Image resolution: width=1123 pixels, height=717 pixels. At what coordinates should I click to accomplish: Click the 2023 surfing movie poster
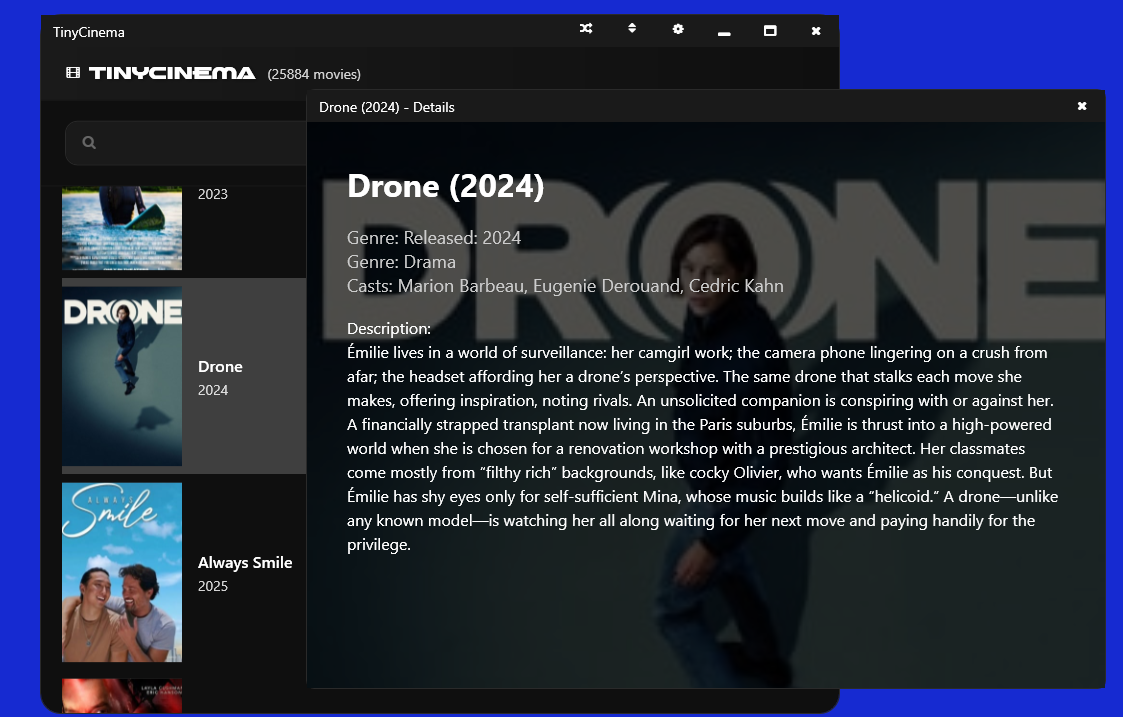pos(122,228)
